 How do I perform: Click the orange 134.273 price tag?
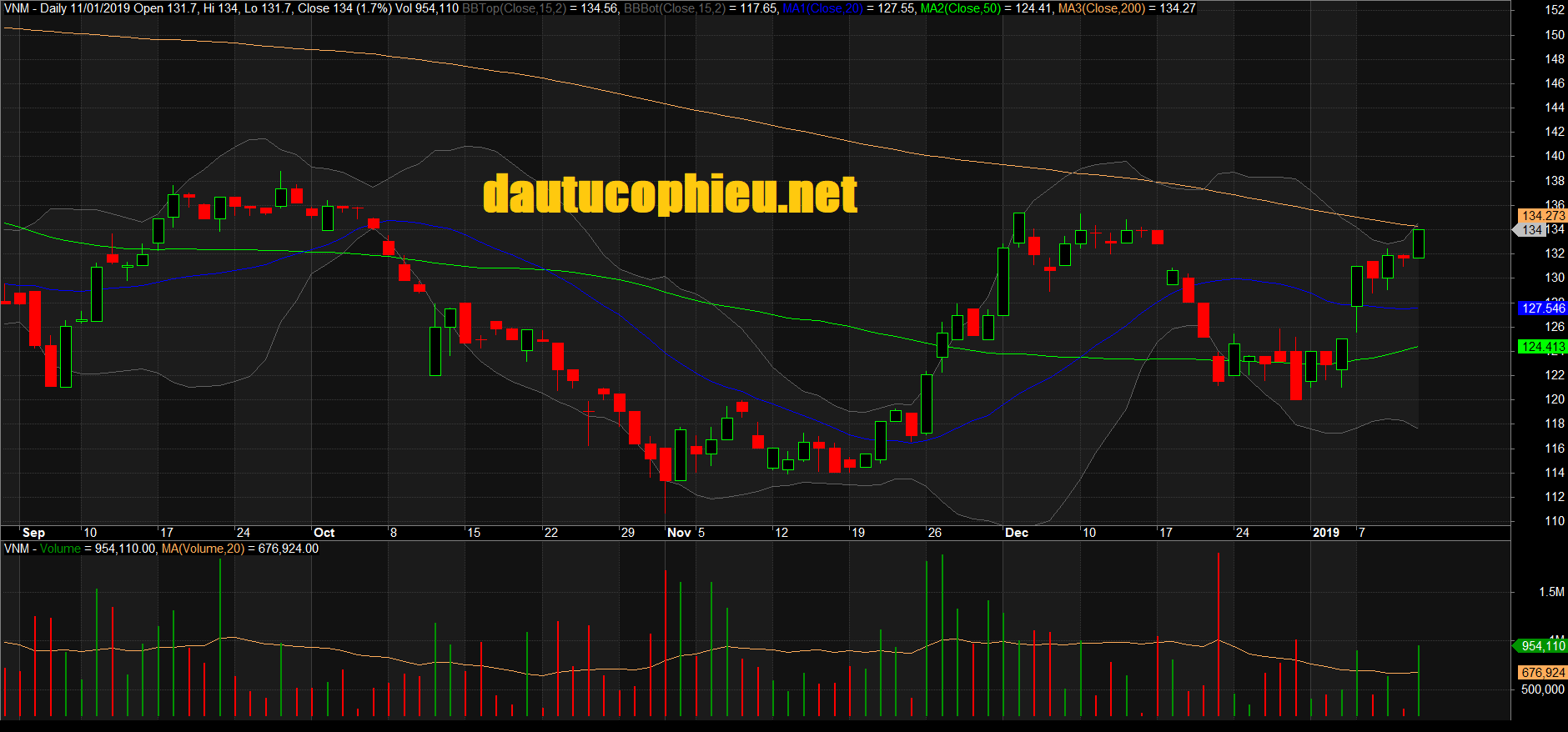[1542, 216]
